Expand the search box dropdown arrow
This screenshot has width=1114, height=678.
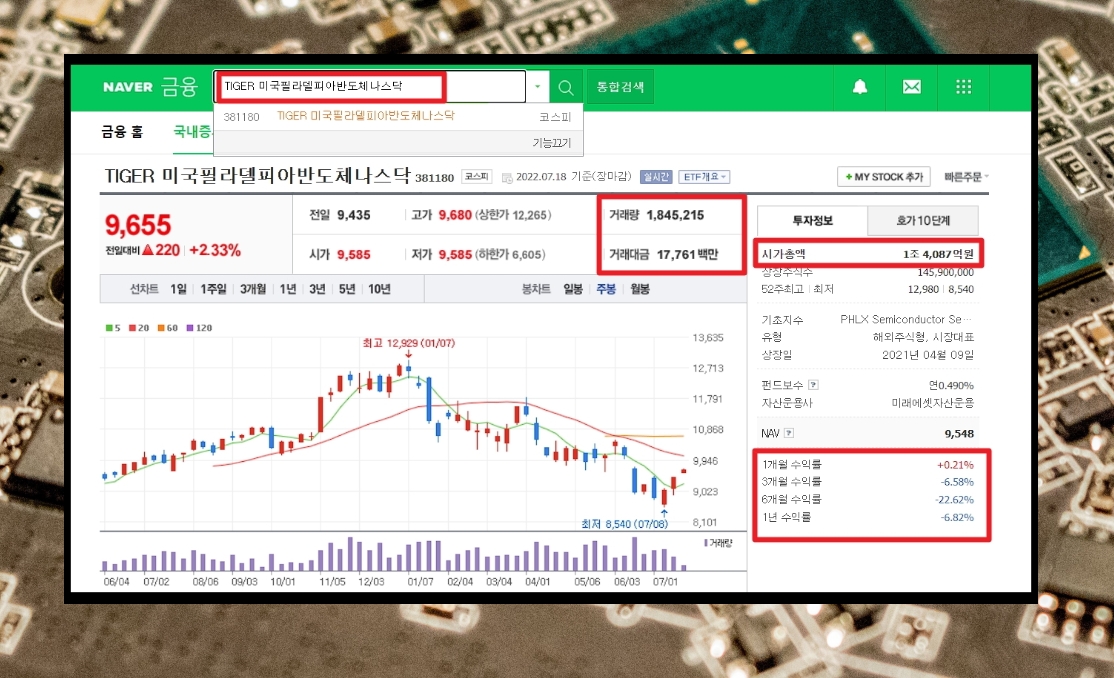coord(537,87)
